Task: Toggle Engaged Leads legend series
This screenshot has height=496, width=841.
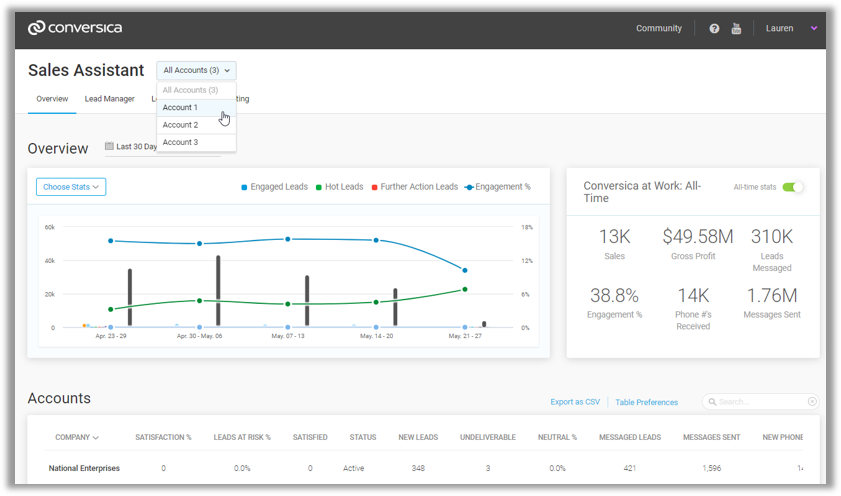Action: tap(275, 187)
